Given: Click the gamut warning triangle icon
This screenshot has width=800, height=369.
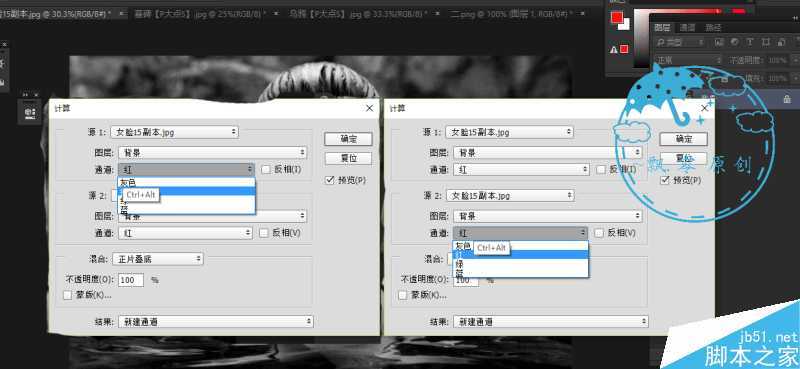Looking at the screenshot, I should point(614,50).
